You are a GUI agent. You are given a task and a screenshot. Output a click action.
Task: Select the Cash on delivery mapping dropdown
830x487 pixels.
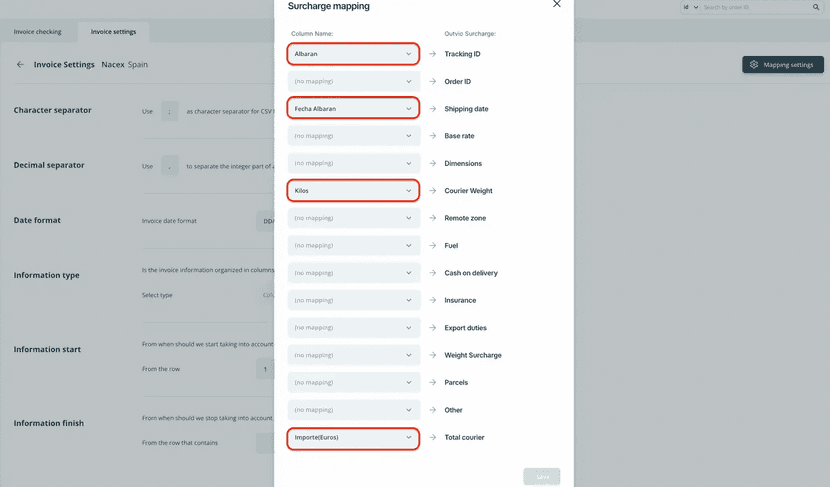click(x=353, y=273)
